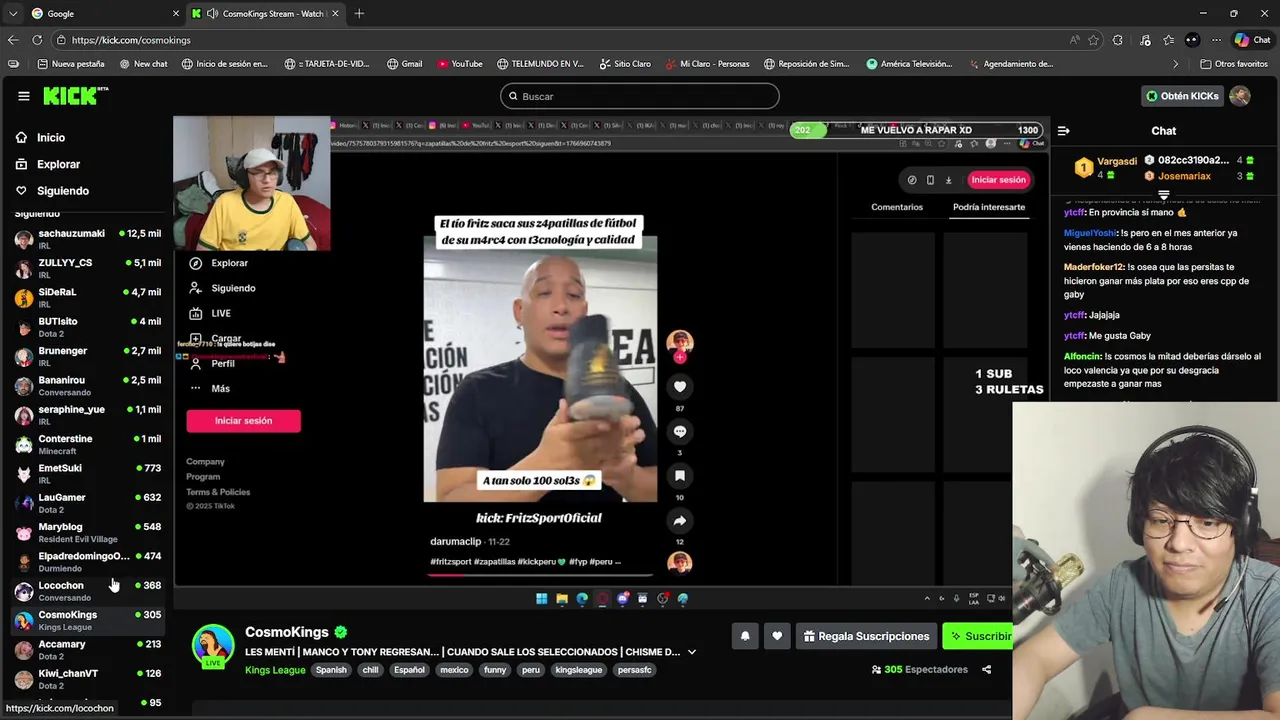Open ZULLYY_CS channel in following list
The image size is (1280, 720).
pyautogui.click(x=88, y=268)
